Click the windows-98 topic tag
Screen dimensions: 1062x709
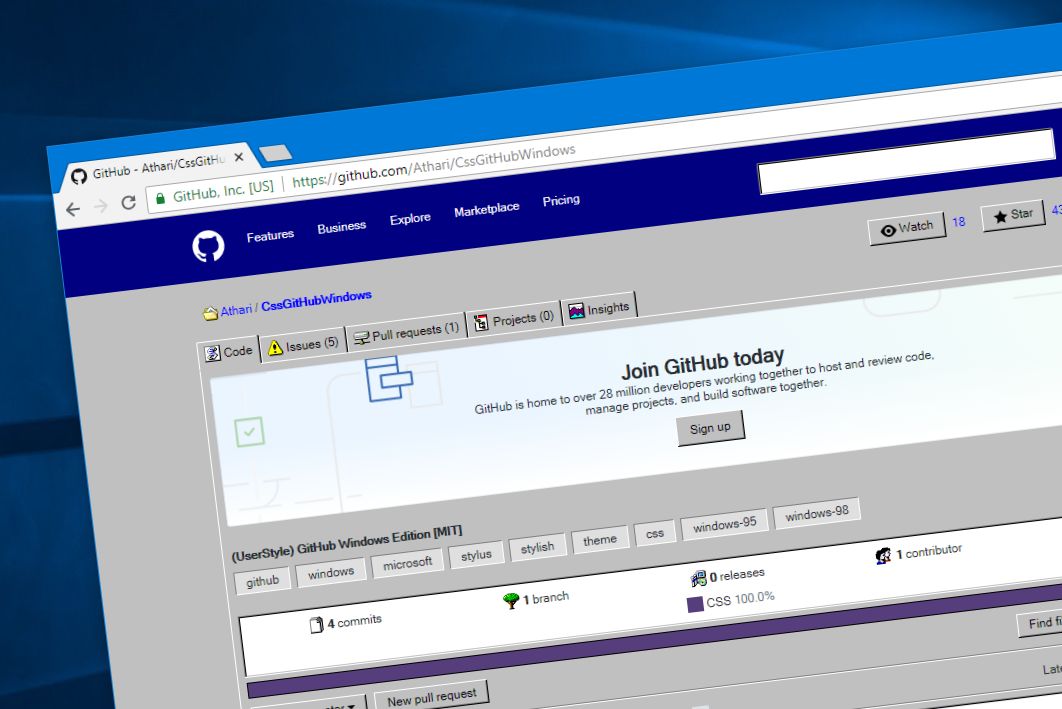[x=816, y=513]
